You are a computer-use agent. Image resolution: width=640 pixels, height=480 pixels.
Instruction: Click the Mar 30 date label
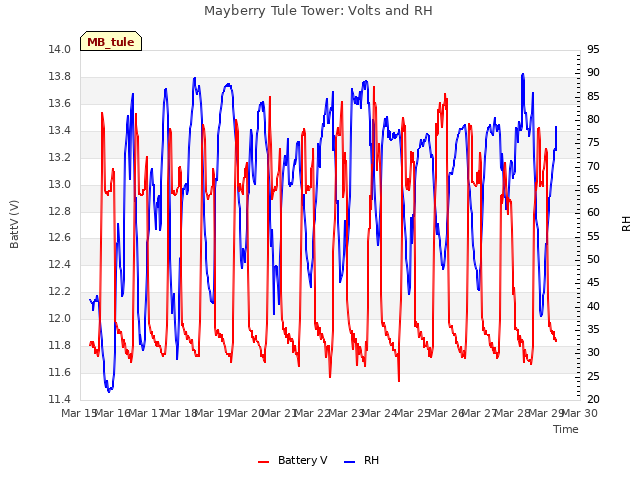[580, 413]
